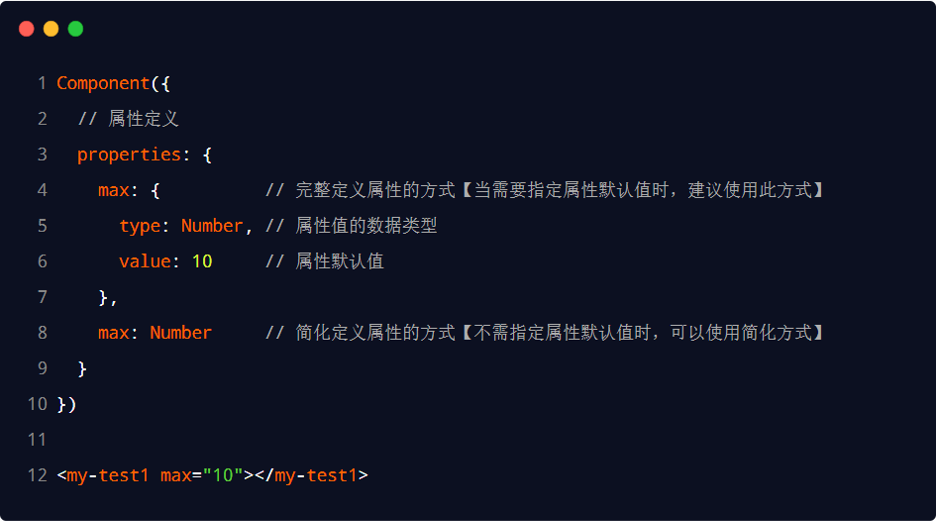Select line number 11 in the gutter
Screen dimensions: 936x521
tap(38, 439)
